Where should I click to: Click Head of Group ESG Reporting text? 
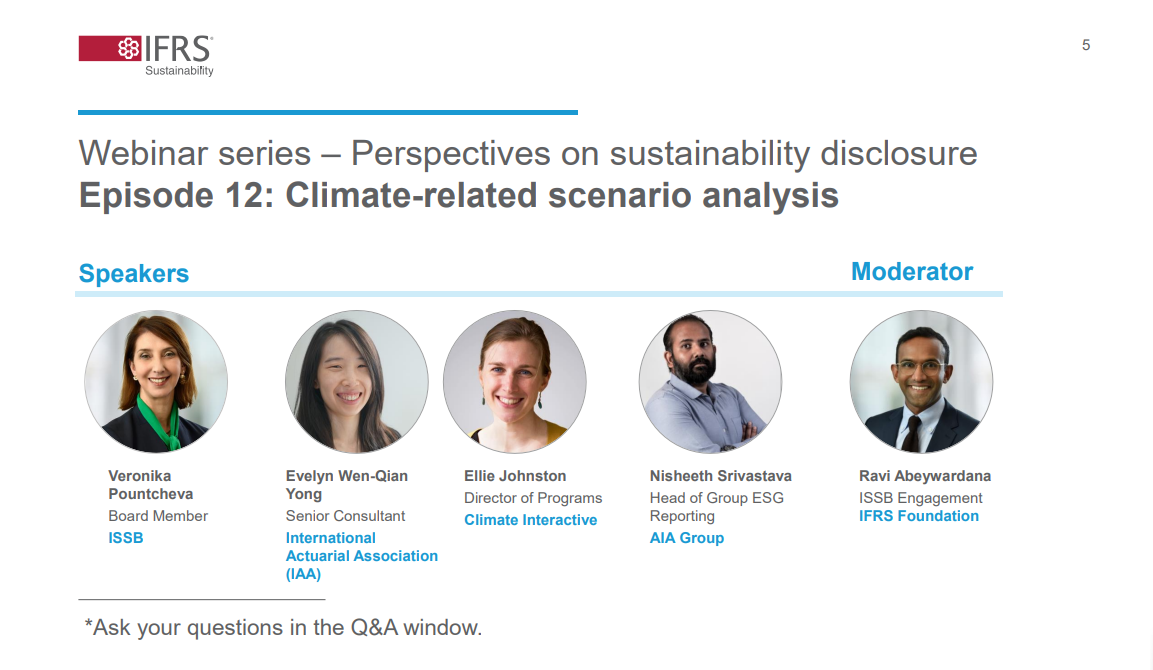click(716, 507)
